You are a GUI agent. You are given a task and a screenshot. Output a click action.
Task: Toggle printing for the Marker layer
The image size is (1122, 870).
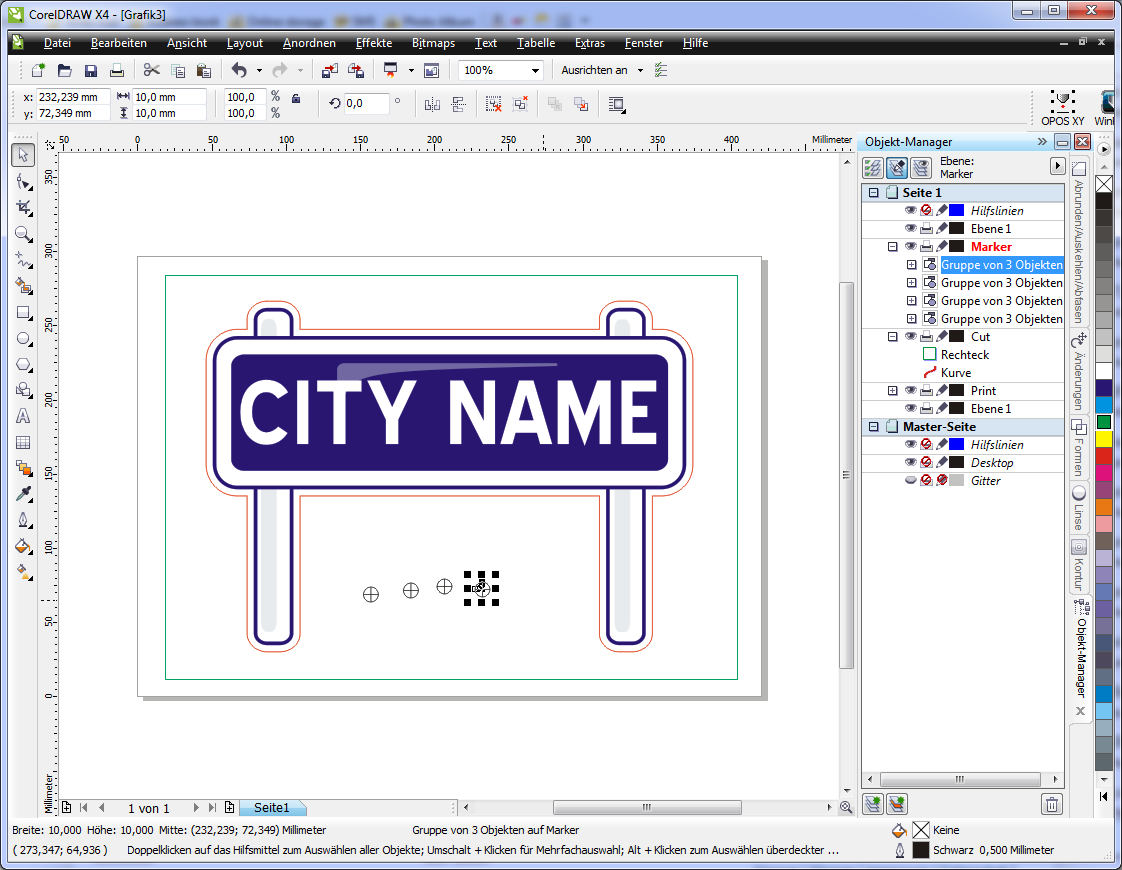click(926, 247)
